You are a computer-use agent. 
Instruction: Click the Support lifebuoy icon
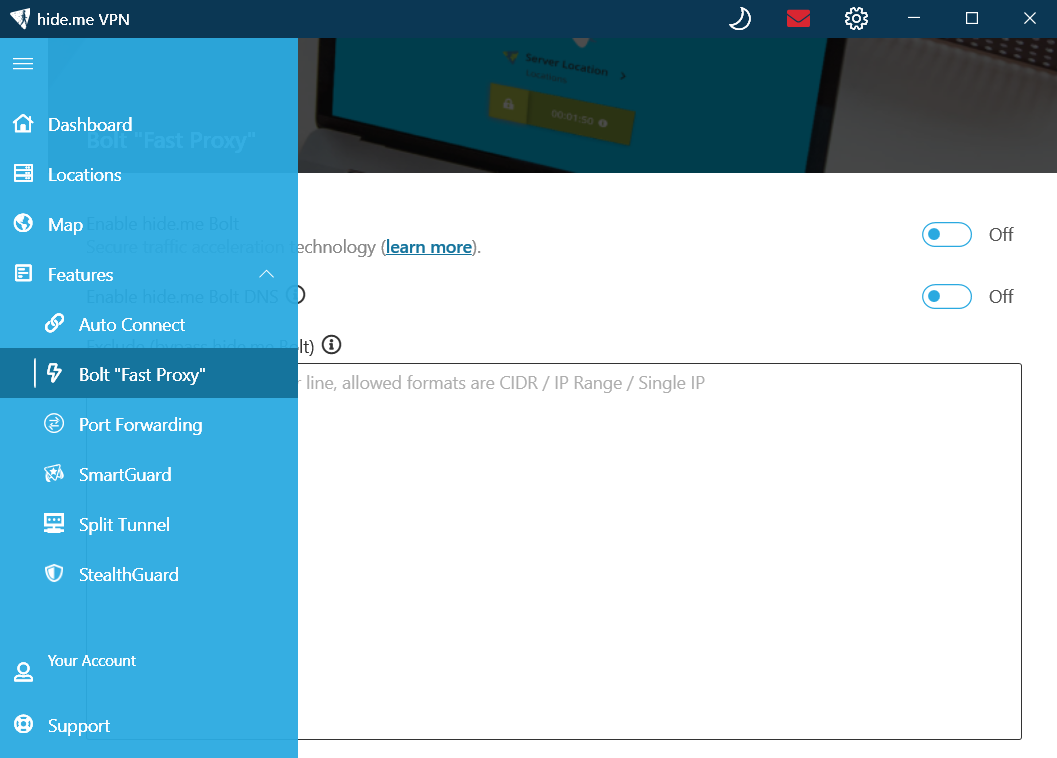pyautogui.click(x=24, y=724)
